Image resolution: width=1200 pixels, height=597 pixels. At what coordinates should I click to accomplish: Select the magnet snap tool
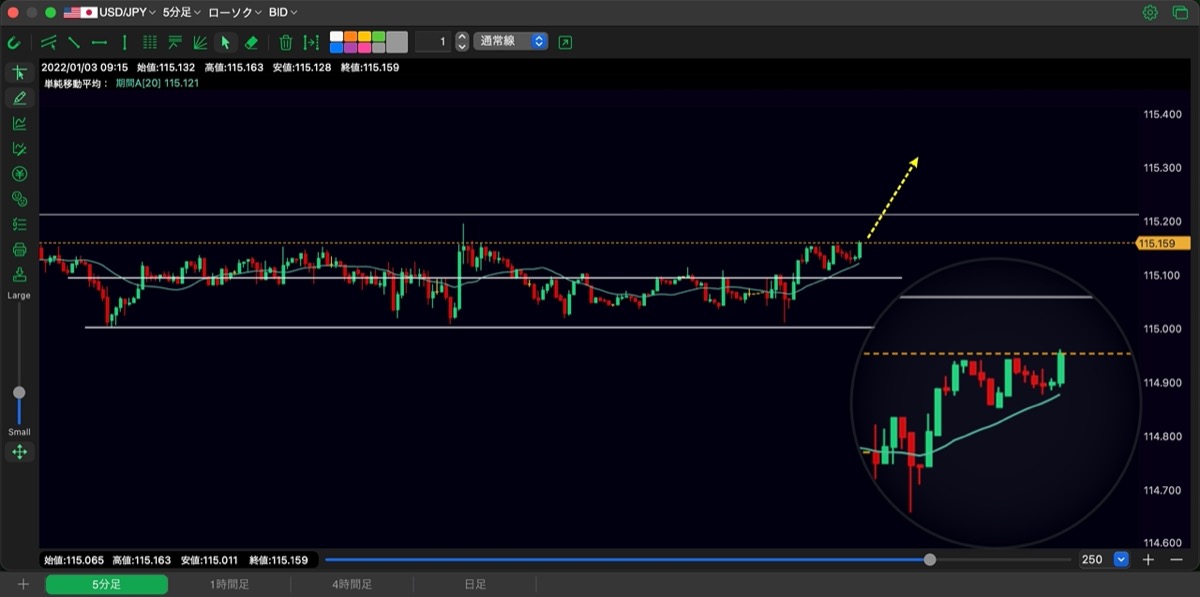pyautogui.click(x=14, y=42)
